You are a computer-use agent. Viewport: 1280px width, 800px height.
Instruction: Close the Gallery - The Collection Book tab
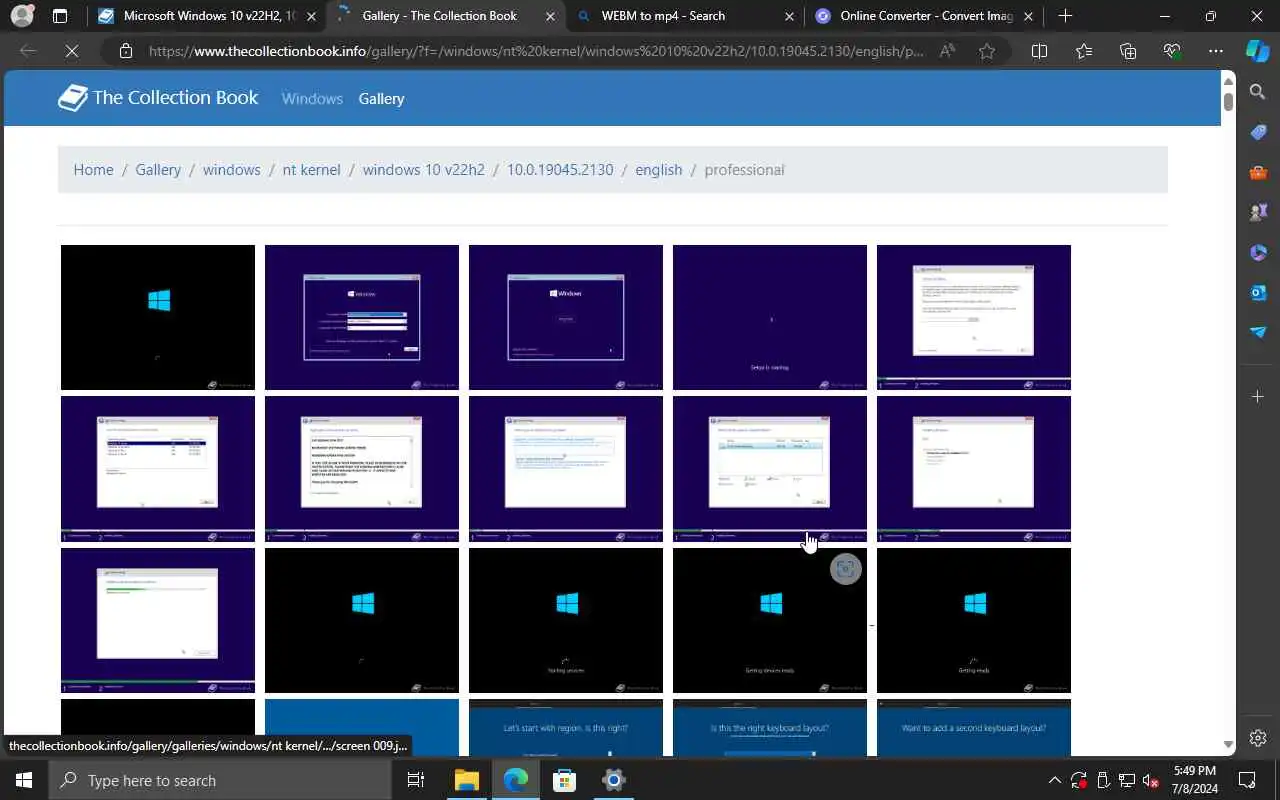coord(549,16)
